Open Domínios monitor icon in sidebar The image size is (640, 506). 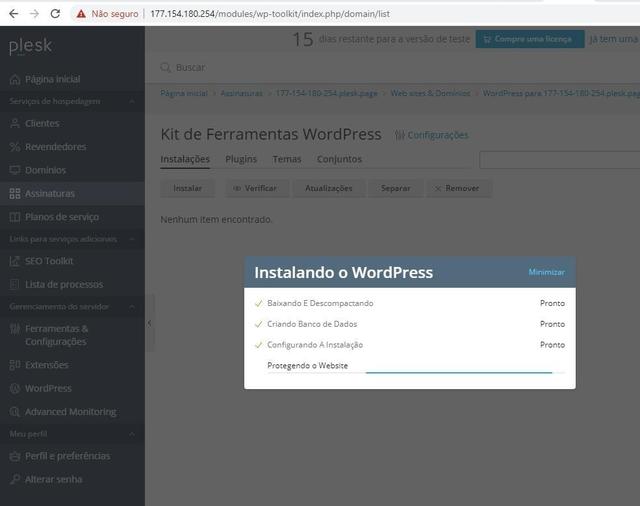[x=15, y=170]
